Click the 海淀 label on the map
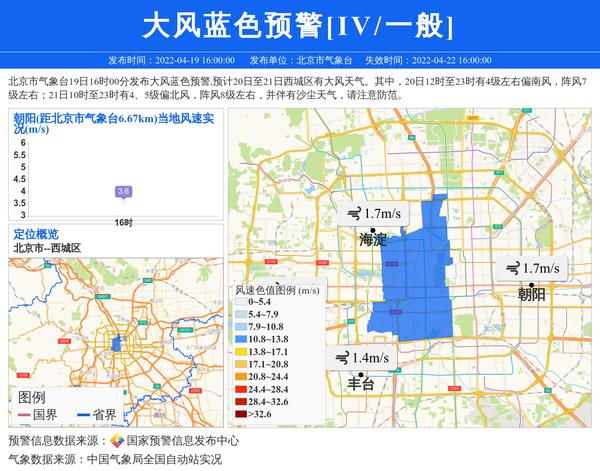The height and width of the screenshot is (471, 600). pos(373,240)
